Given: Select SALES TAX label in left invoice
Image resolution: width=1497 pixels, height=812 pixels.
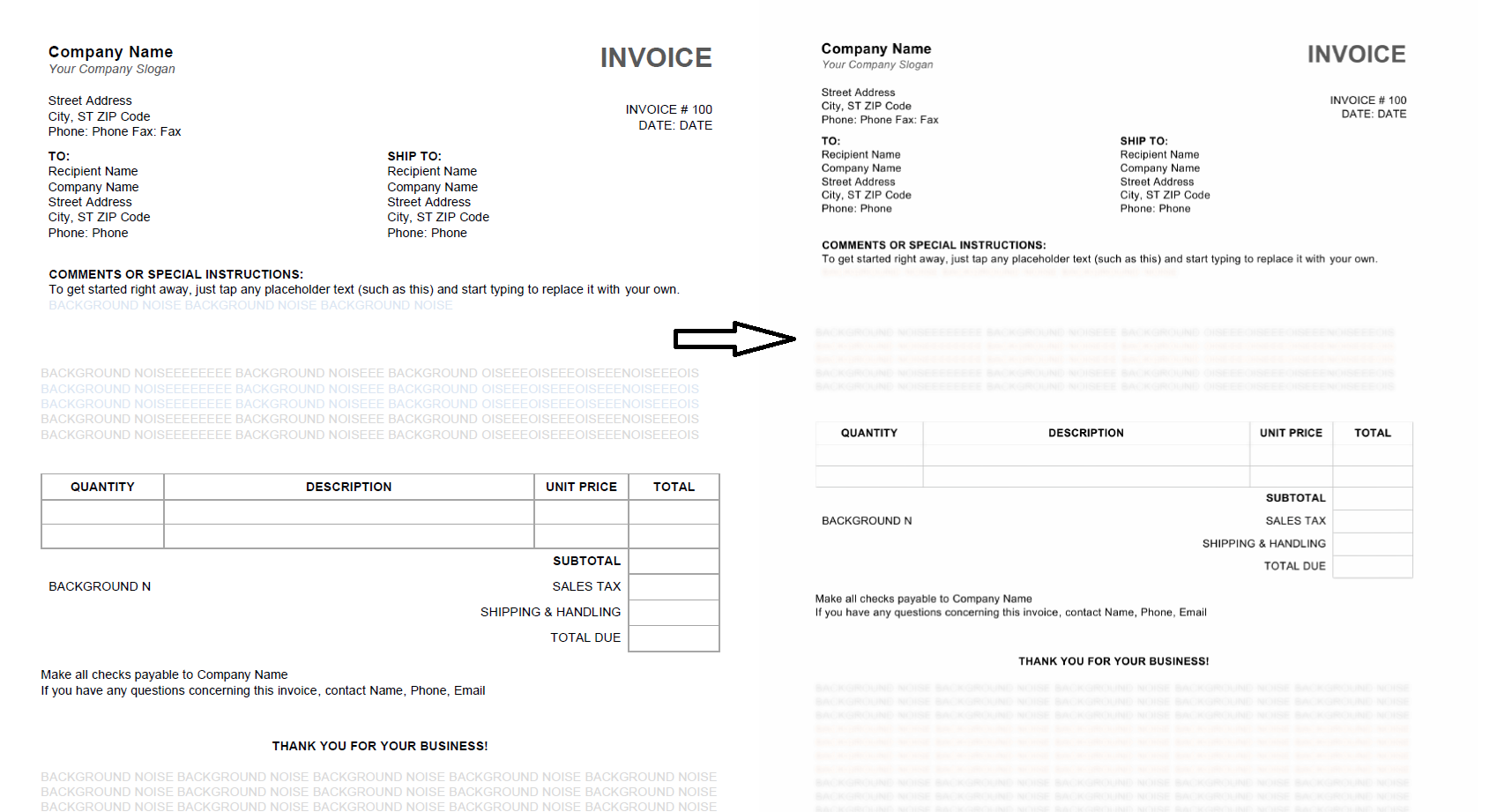Looking at the screenshot, I should coord(587,586).
